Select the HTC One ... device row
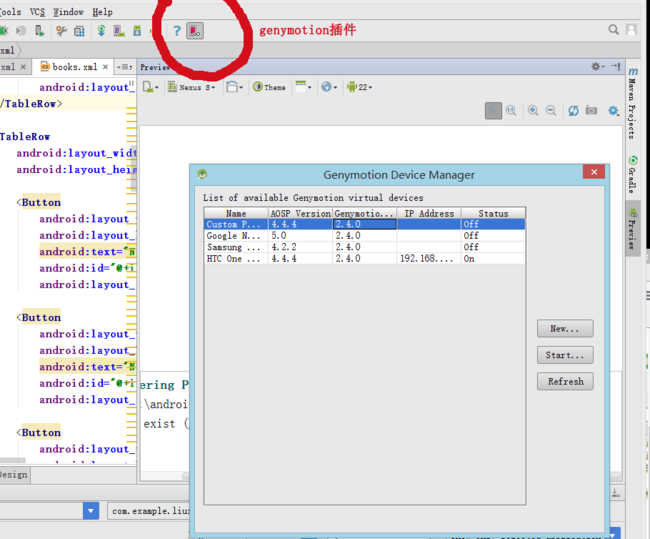This screenshot has width=650, height=539. 365,259
